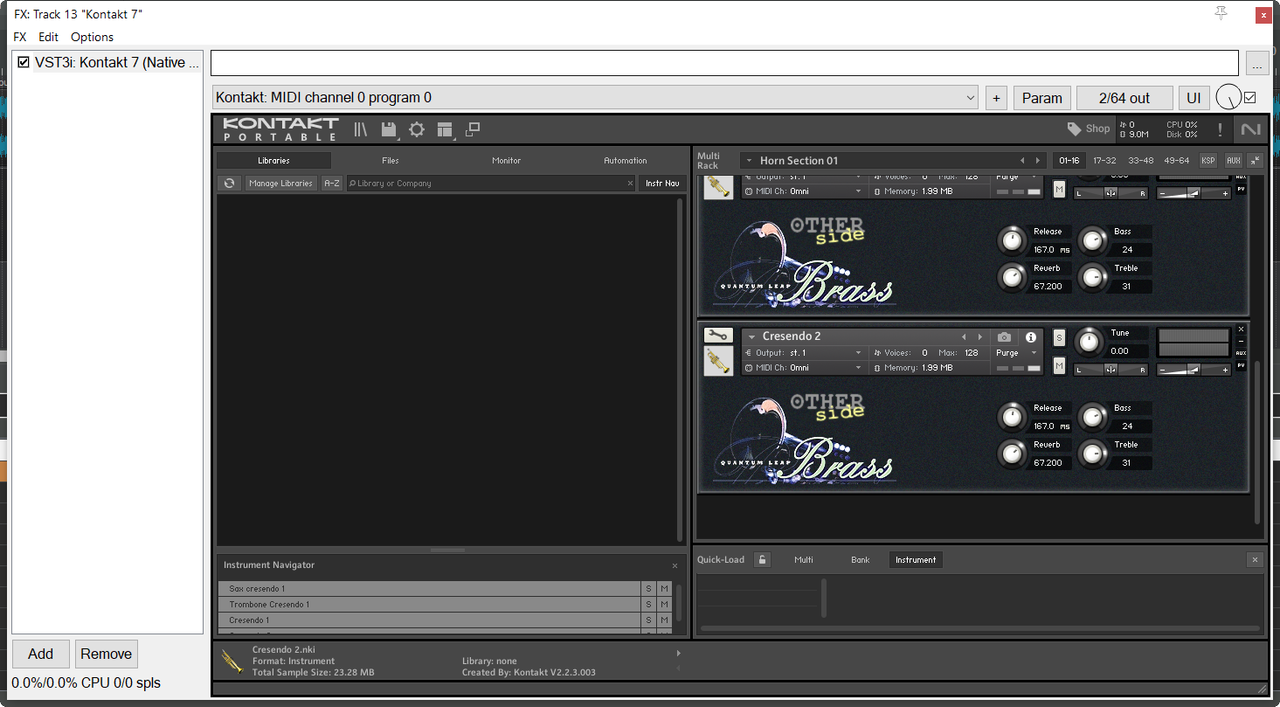Expand the info pane arrow beside Cresendo 2.nki
The image size is (1280, 707).
coord(678,653)
